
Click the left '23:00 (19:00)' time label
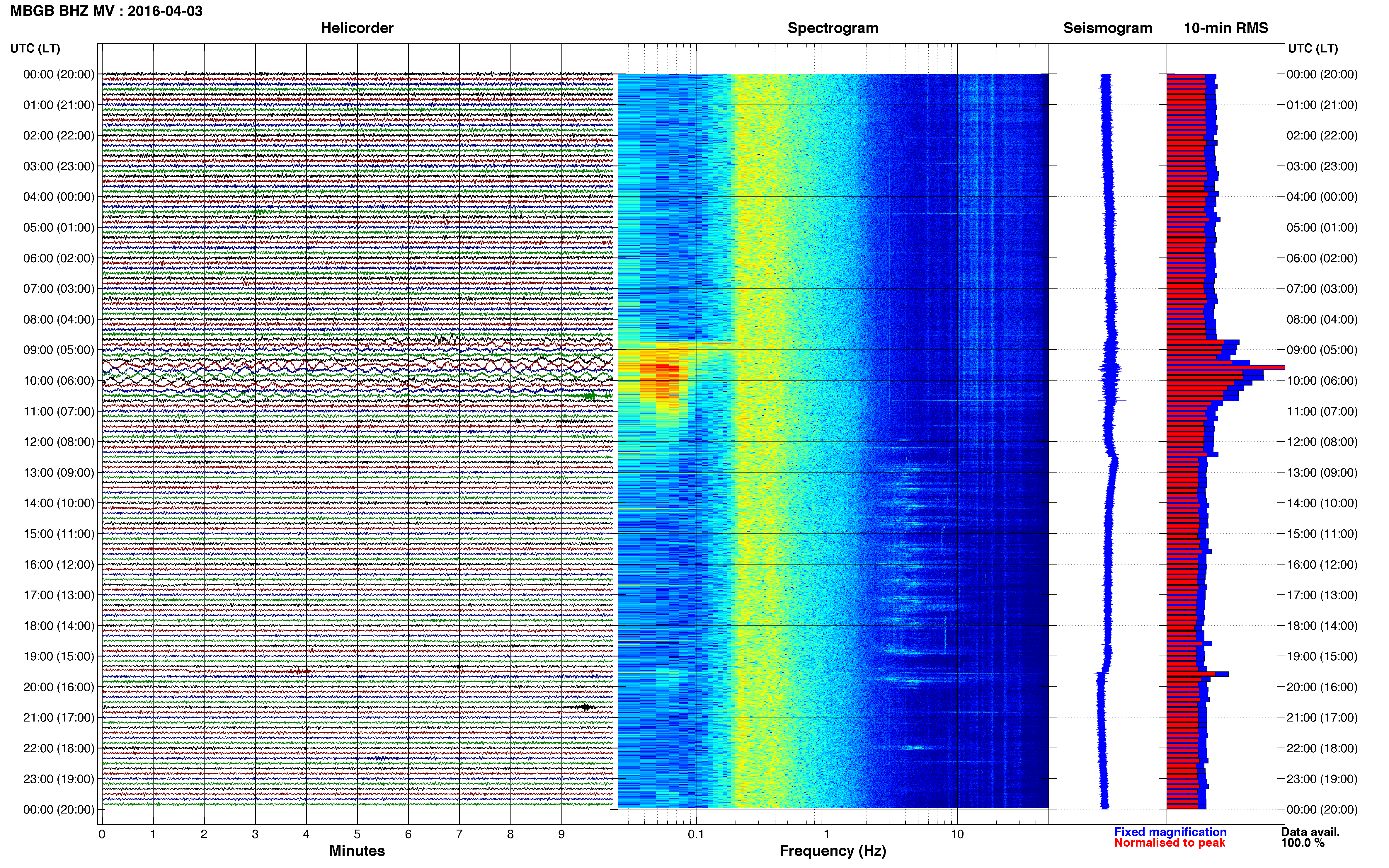click(x=59, y=779)
